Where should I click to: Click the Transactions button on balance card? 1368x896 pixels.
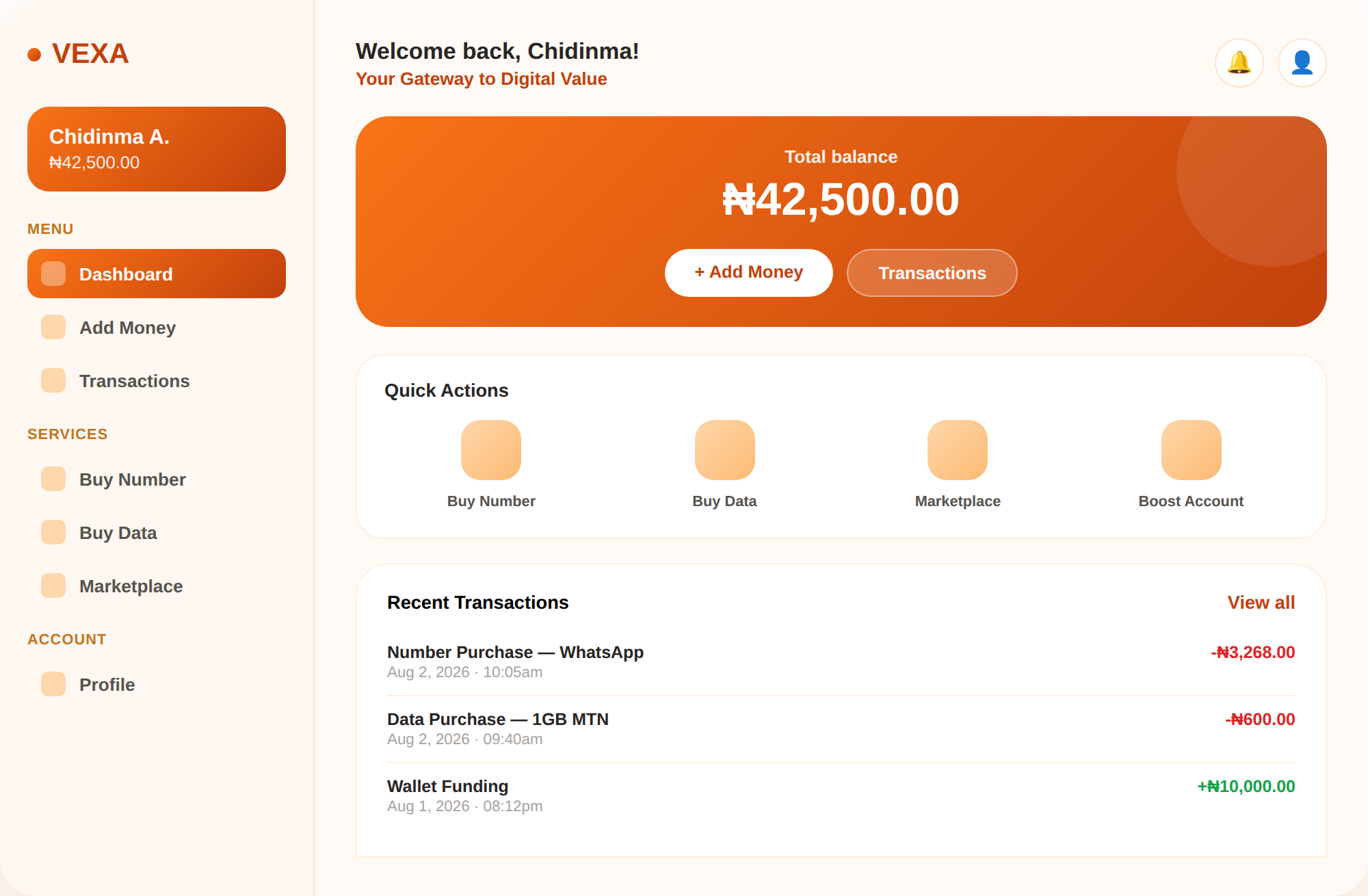click(x=932, y=273)
